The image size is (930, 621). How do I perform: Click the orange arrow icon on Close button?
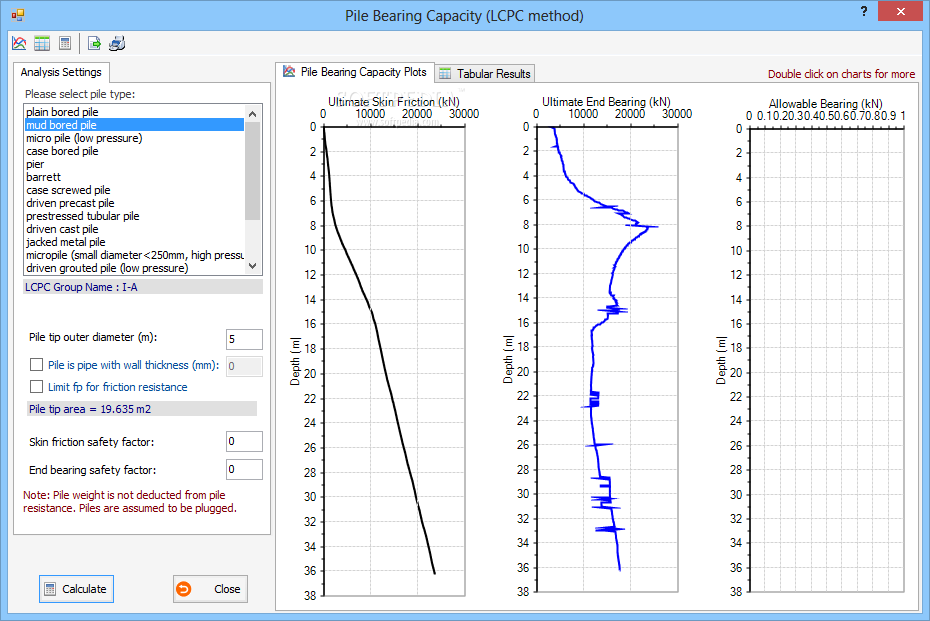coord(184,589)
